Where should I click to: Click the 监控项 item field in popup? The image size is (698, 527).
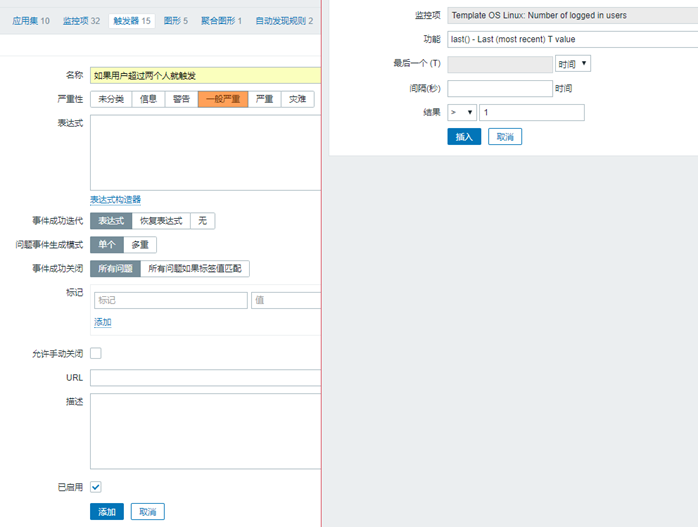click(572, 15)
